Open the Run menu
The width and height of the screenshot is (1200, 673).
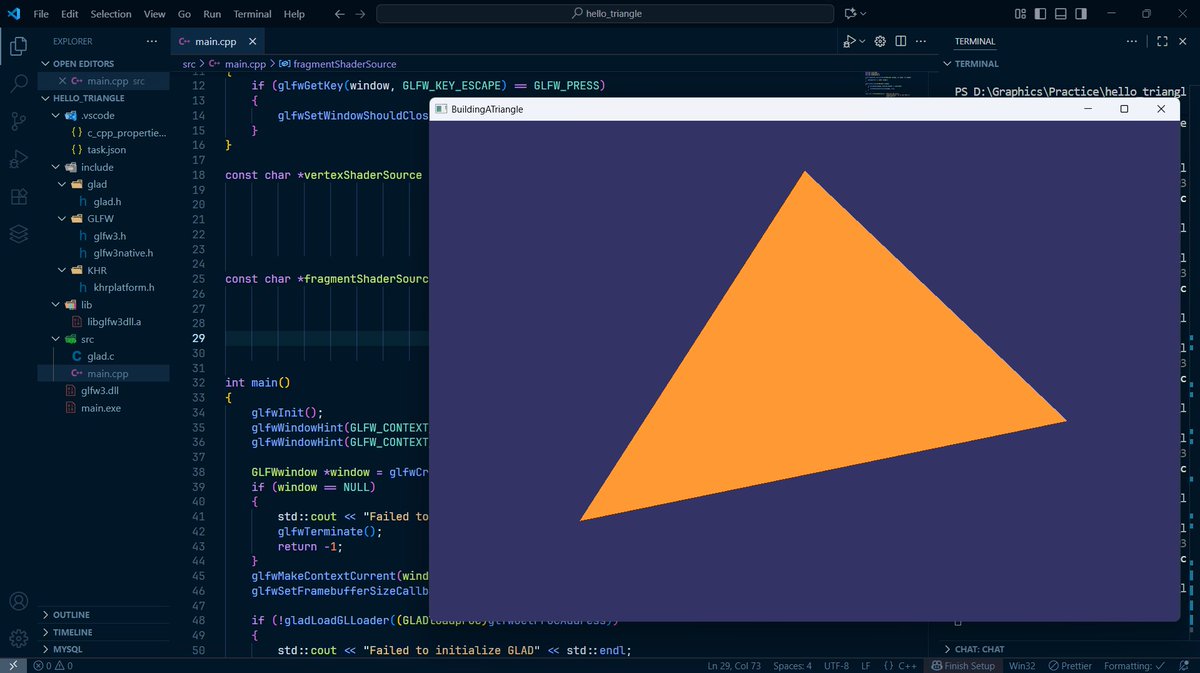pos(212,14)
